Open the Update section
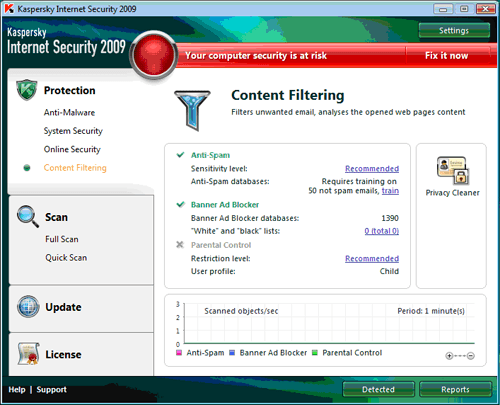This screenshot has width=500, height=405. click(x=63, y=307)
